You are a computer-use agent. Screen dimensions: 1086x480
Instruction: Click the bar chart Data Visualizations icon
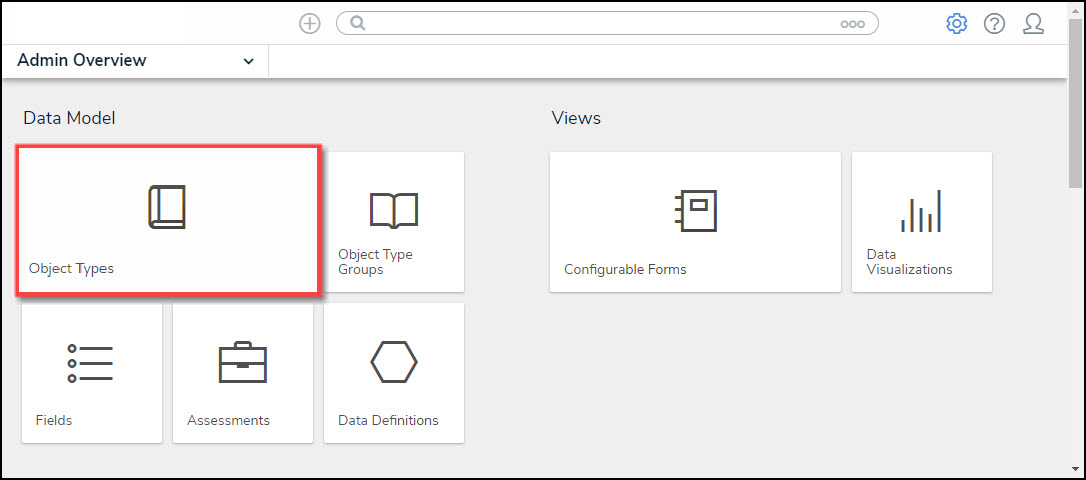coord(921,211)
